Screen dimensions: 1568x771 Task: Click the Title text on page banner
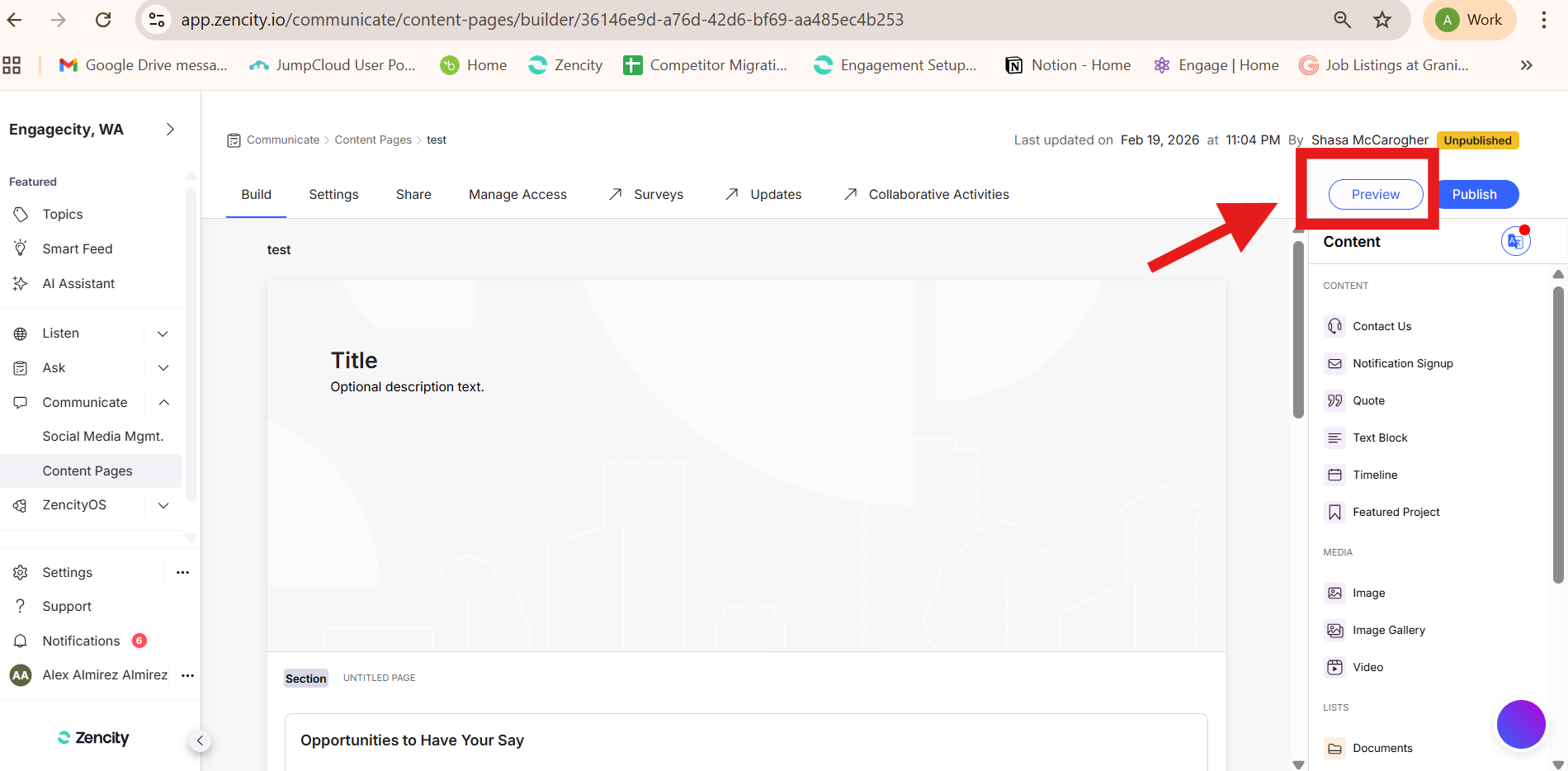354,360
